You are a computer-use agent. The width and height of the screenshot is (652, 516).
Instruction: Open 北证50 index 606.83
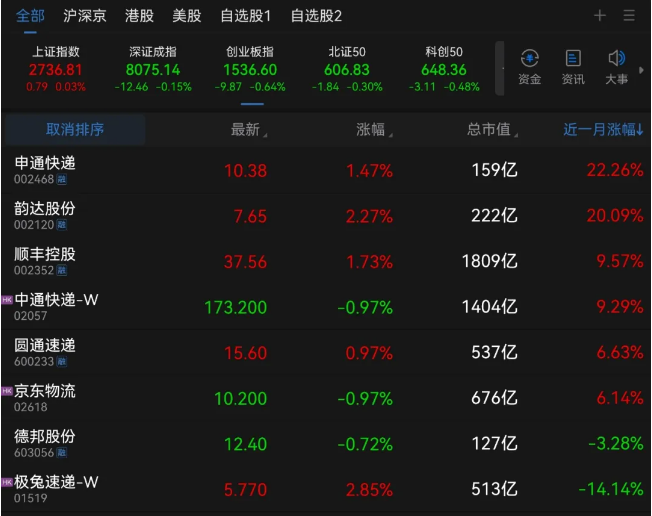click(x=347, y=69)
